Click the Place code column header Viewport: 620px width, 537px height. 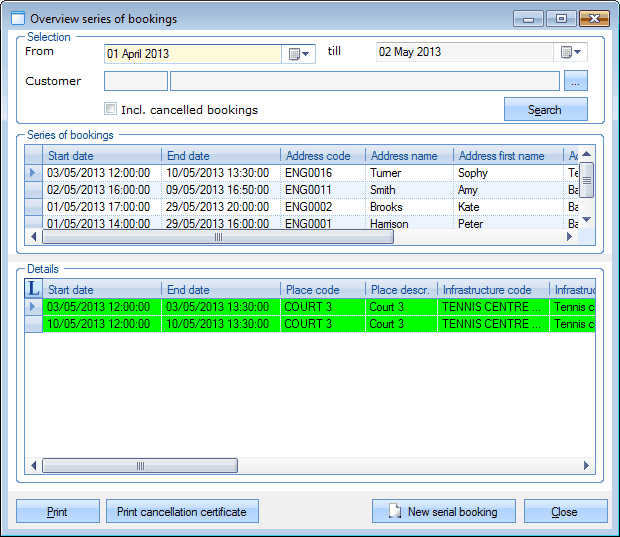pos(323,290)
